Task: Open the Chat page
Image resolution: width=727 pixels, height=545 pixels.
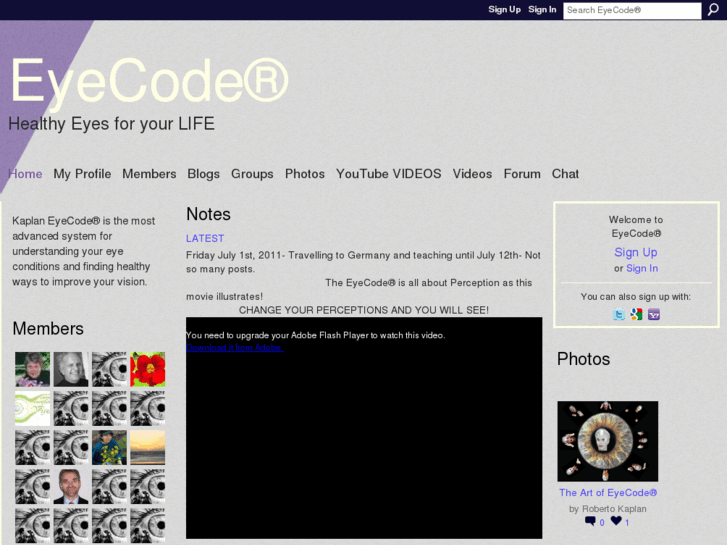Action: click(x=565, y=174)
